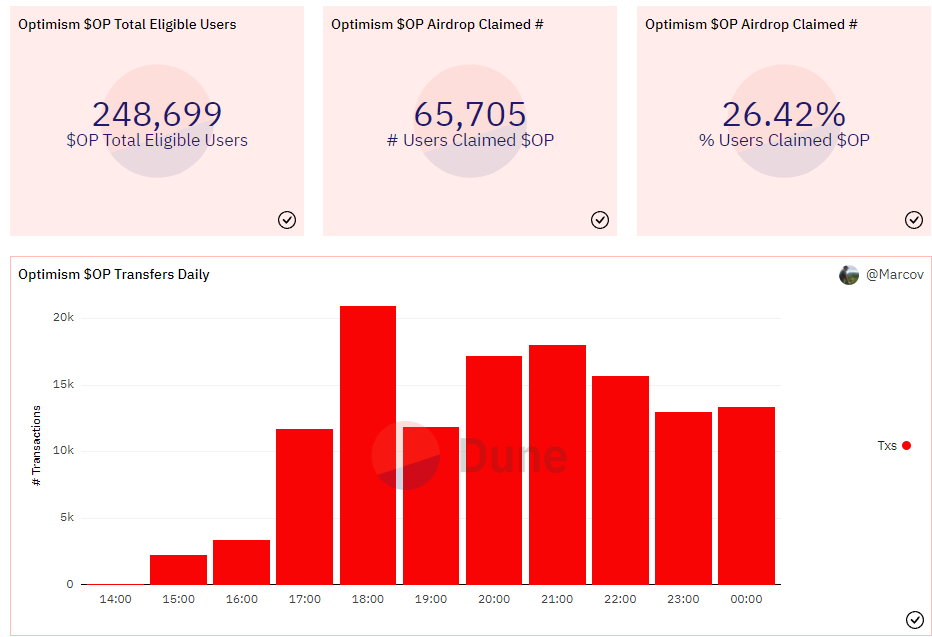The width and height of the screenshot is (932, 637).
Task: Select the 16:00 bar in the chart
Action: (x=241, y=562)
